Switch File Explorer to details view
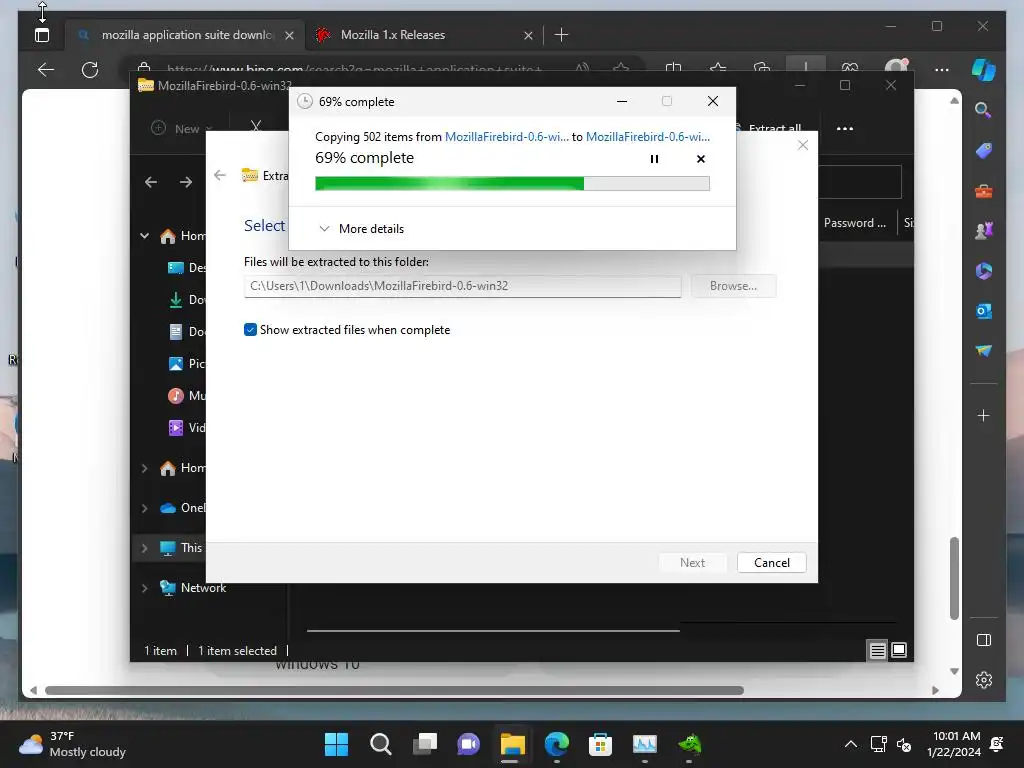Image resolution: width=1024 pixels, height=768 pixels. tap(878, 650)
